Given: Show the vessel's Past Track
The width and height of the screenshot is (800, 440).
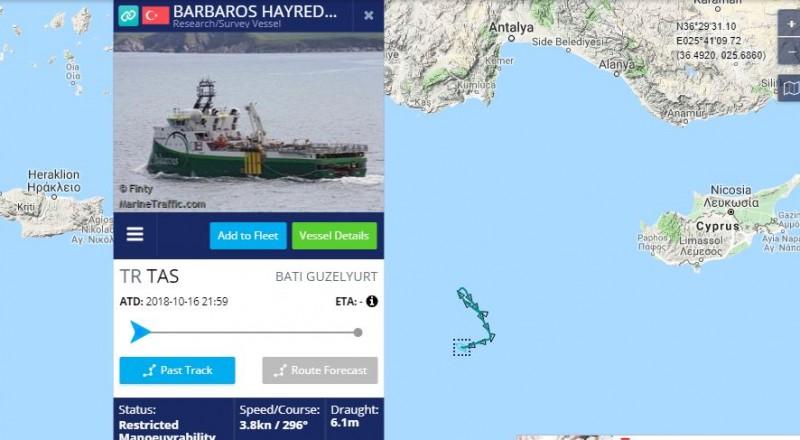Looking at the screenshot, I should 177,370.
